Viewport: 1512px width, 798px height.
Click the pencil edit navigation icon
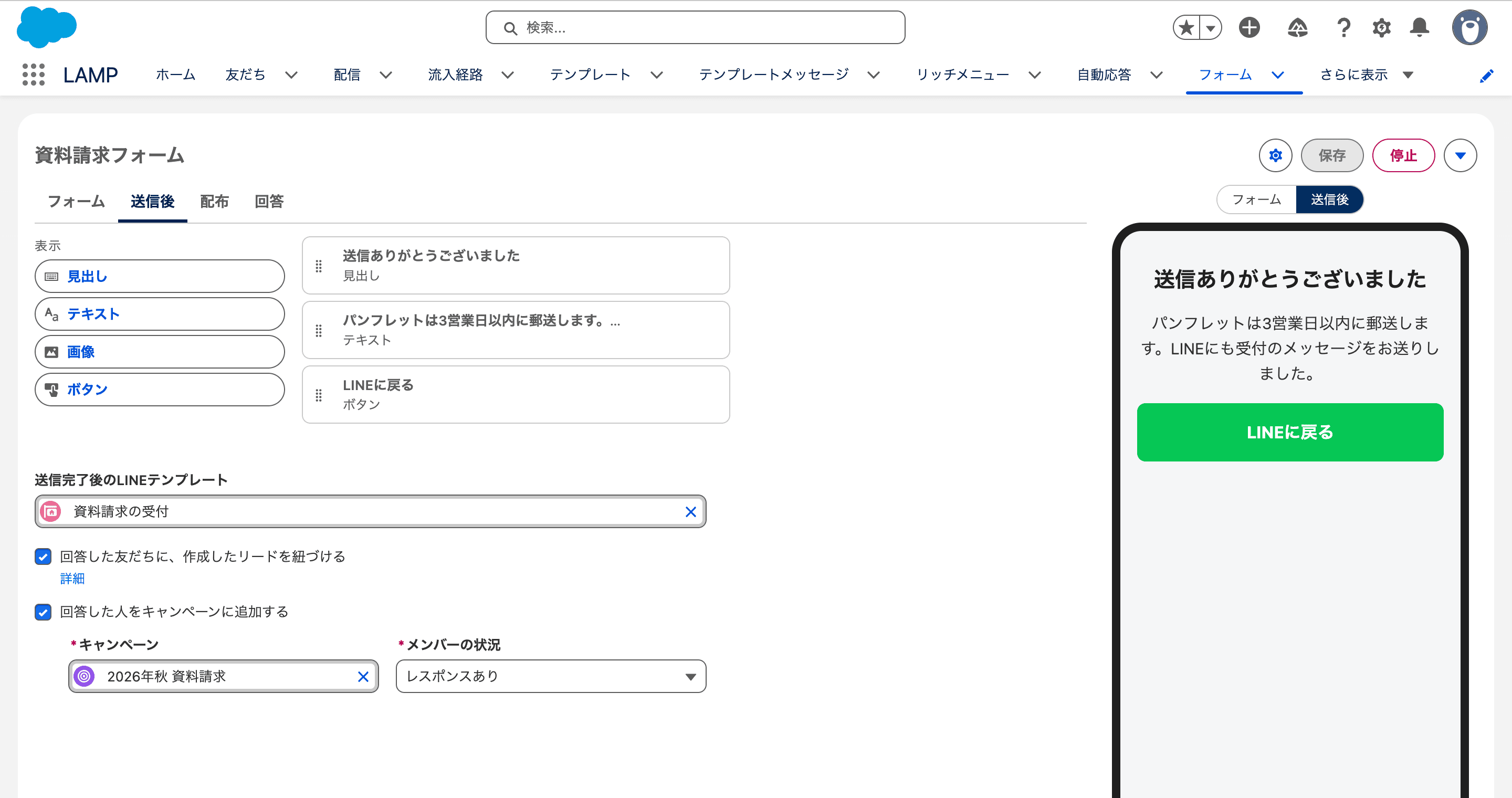pos(1486,76)
